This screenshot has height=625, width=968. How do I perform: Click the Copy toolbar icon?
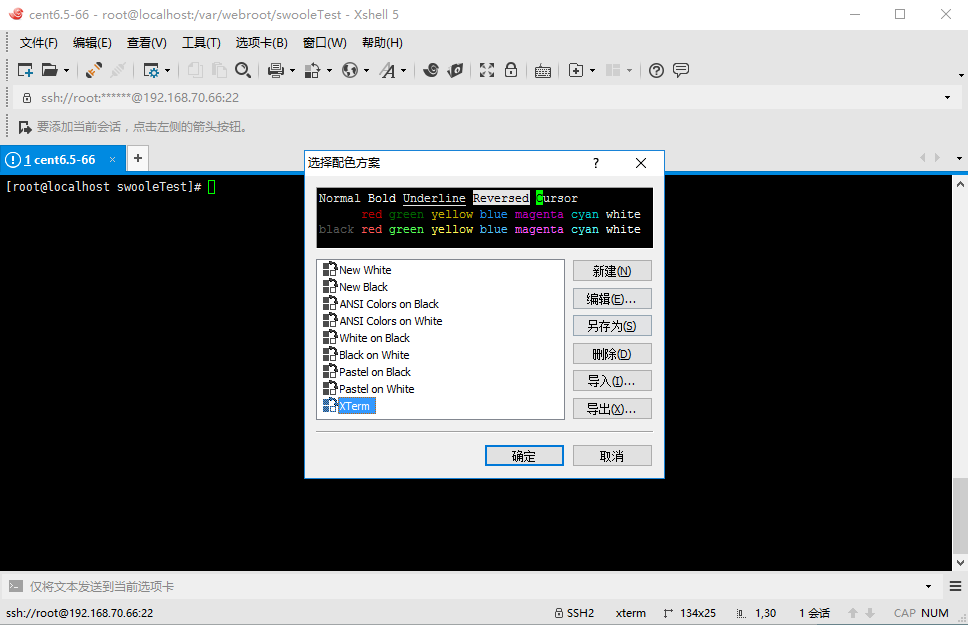[195, 70]
